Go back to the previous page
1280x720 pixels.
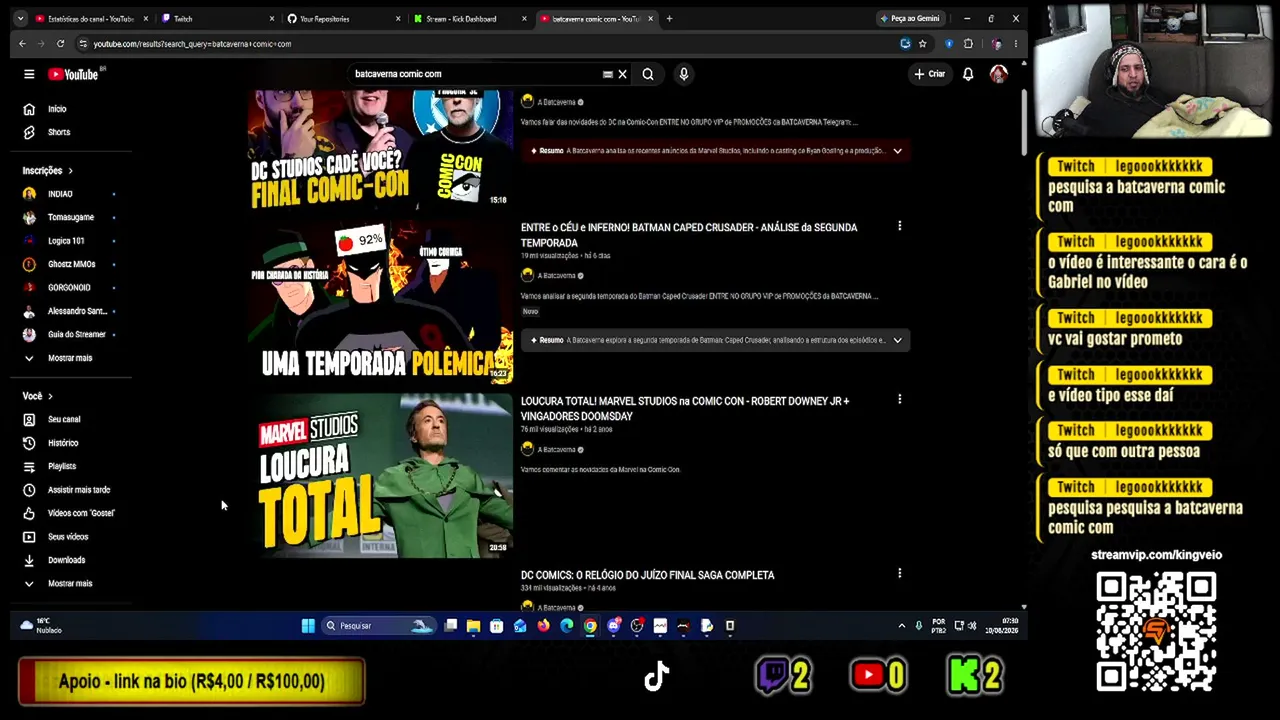[22, 44]
